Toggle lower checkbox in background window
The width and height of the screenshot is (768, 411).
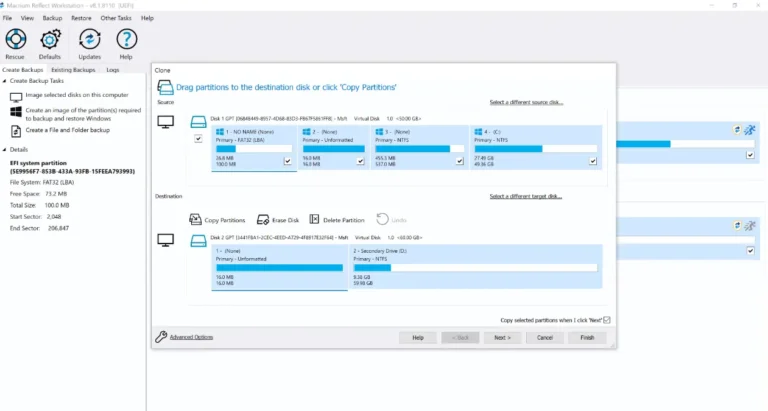(750, 250)
